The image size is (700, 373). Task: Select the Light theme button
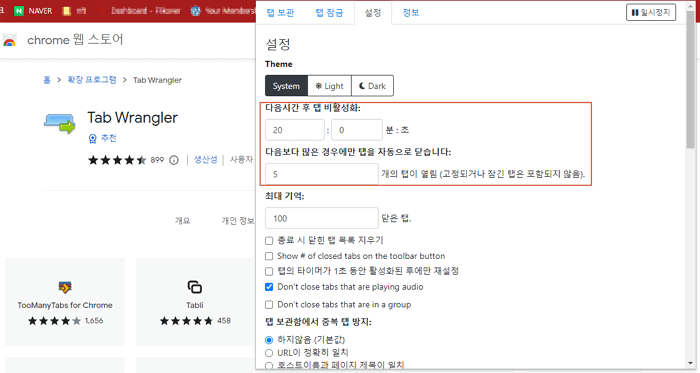329,86
